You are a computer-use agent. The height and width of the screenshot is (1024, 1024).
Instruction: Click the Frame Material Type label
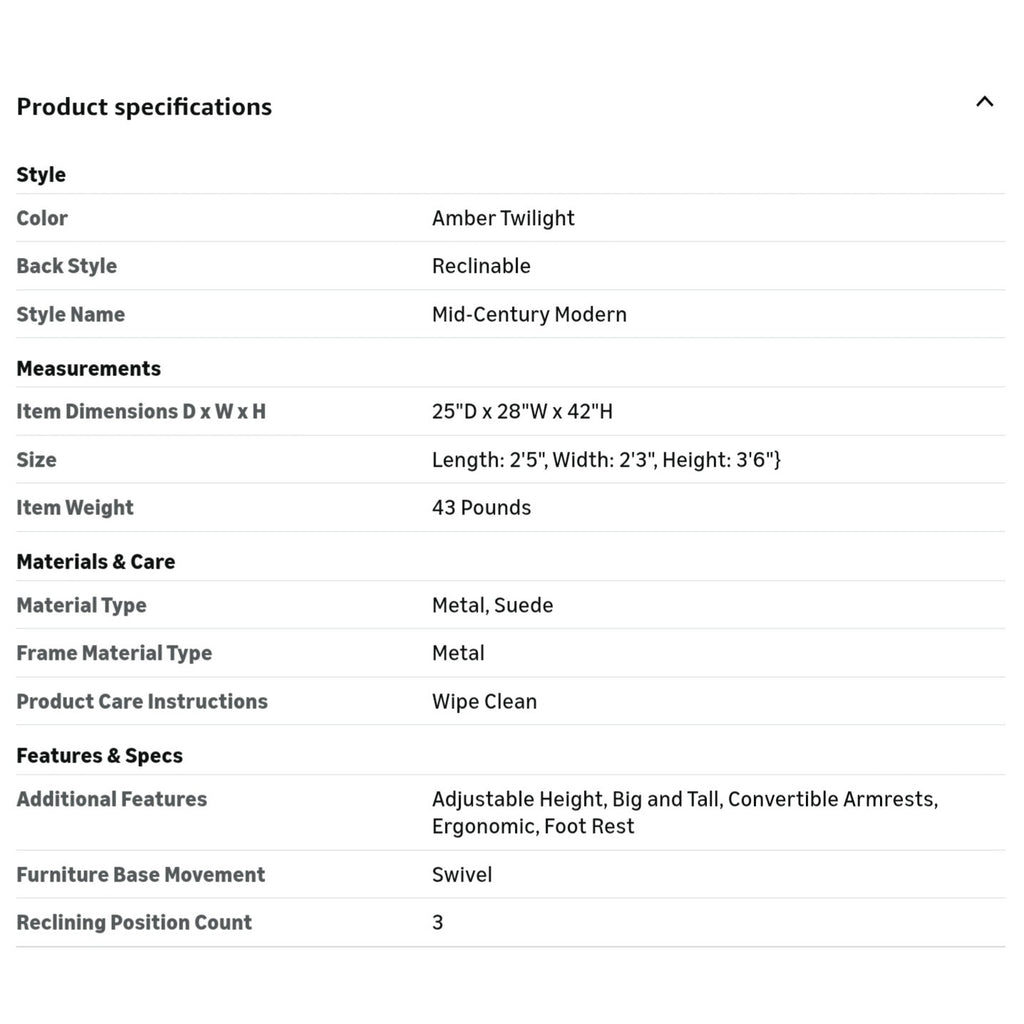point(114,653)
